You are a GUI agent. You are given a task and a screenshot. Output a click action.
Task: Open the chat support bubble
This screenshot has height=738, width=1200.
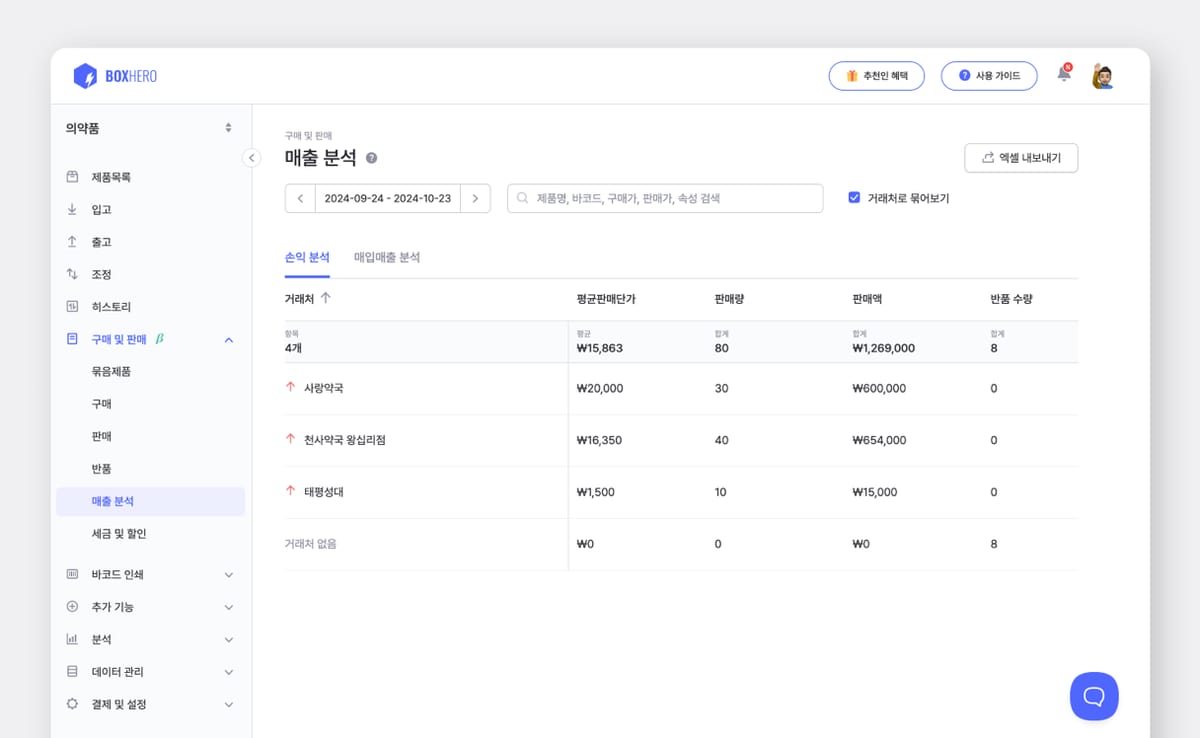(1094, 696)
